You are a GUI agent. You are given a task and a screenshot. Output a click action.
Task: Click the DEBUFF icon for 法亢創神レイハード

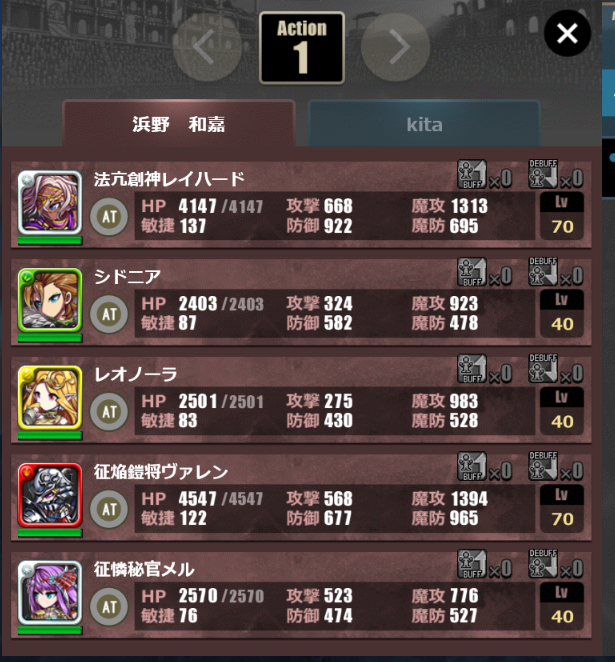point(543,174)
